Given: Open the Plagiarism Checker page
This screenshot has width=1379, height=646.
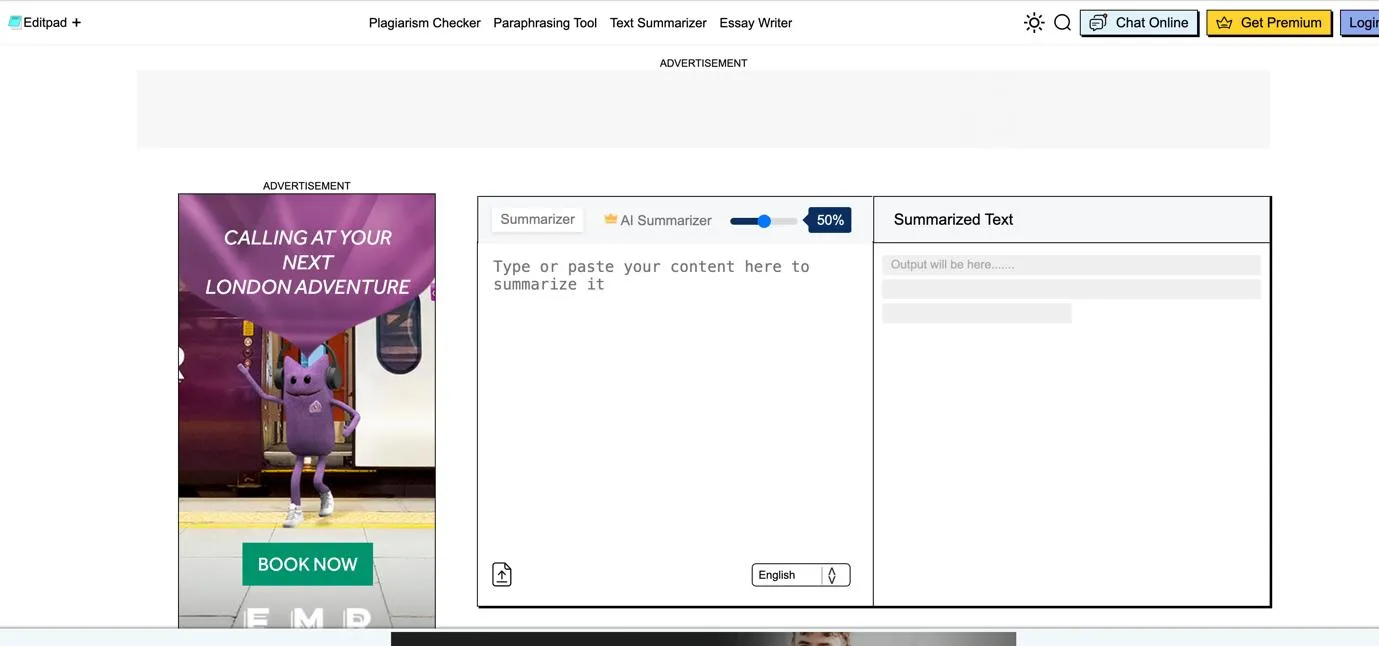Looking at the screenshot, I should tap(424, 22).
